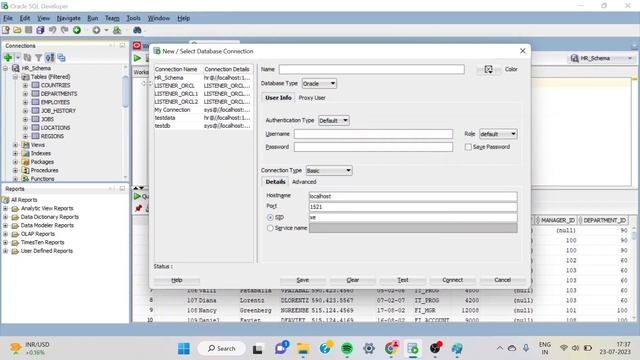Image resolution: width=640 pixels, height=360 pixels.
Task: Click the binoculars Find DB Object icon
Action: [x=137, y=30]
